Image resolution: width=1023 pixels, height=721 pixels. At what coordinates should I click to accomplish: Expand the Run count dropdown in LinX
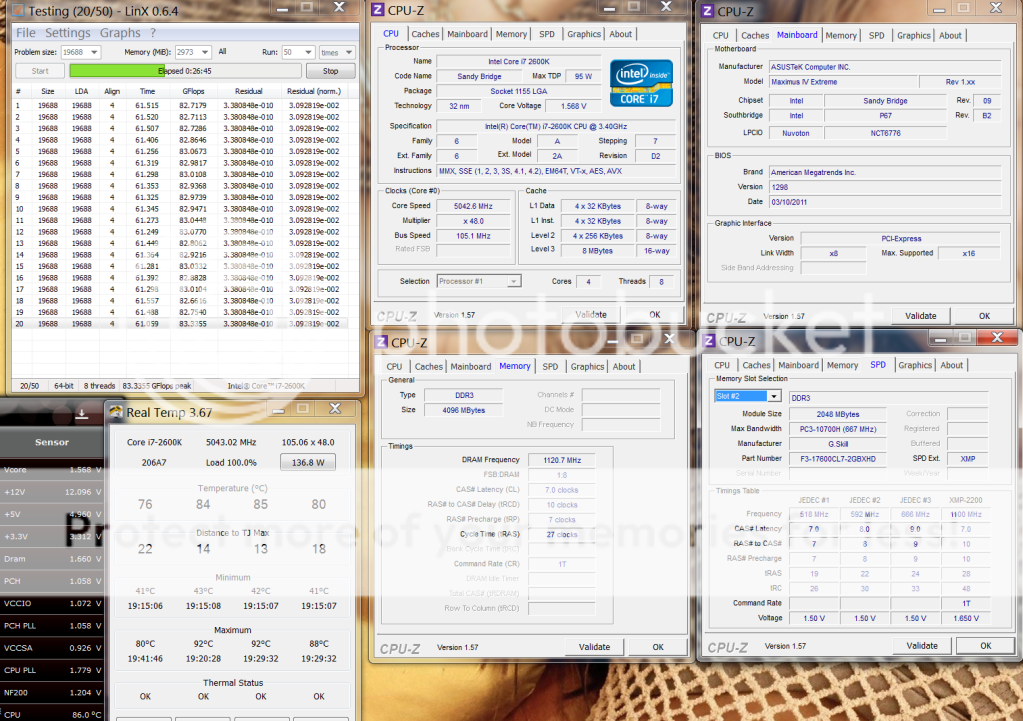(x=308, y=52)
